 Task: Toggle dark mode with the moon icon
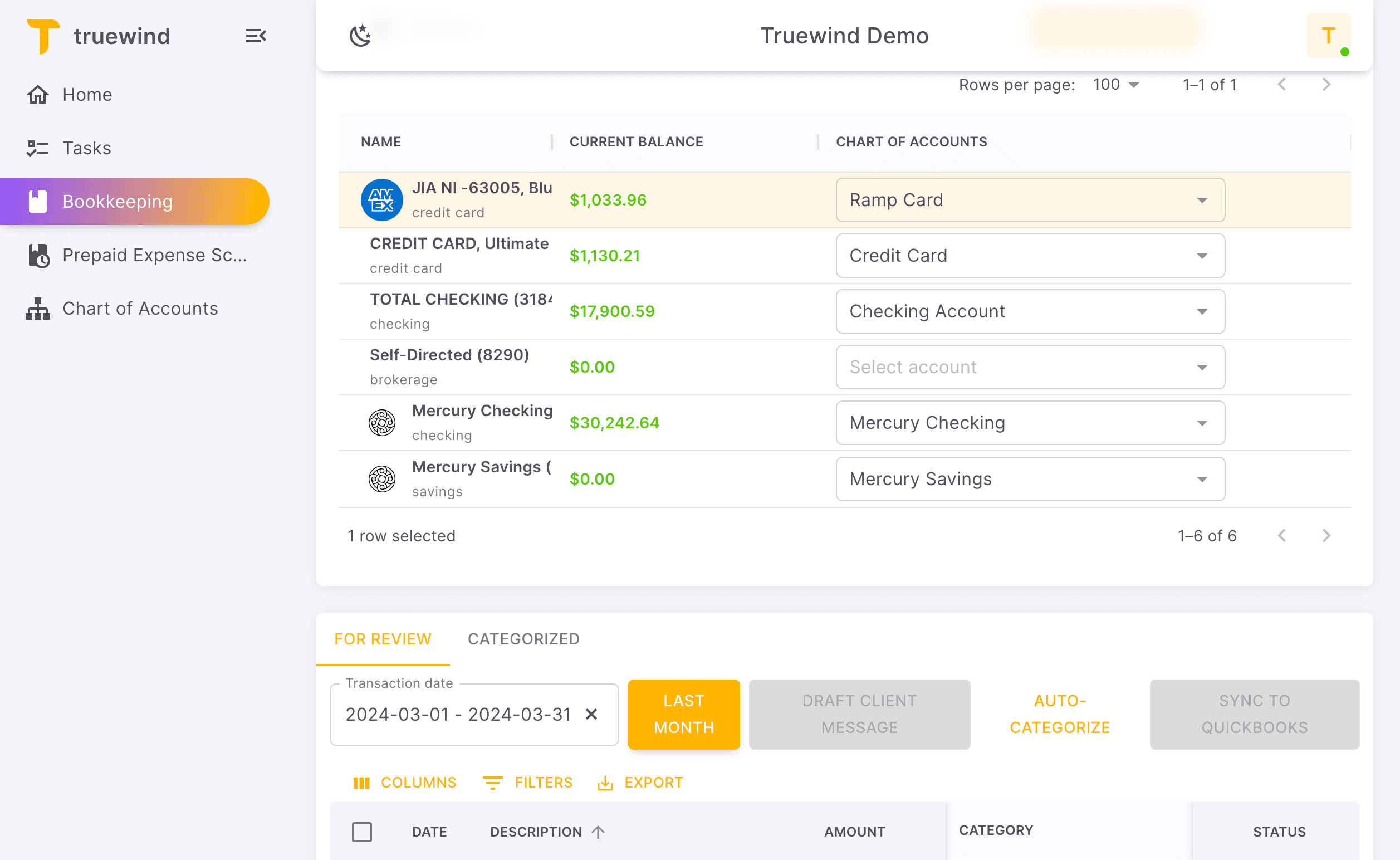pos(360,35)
